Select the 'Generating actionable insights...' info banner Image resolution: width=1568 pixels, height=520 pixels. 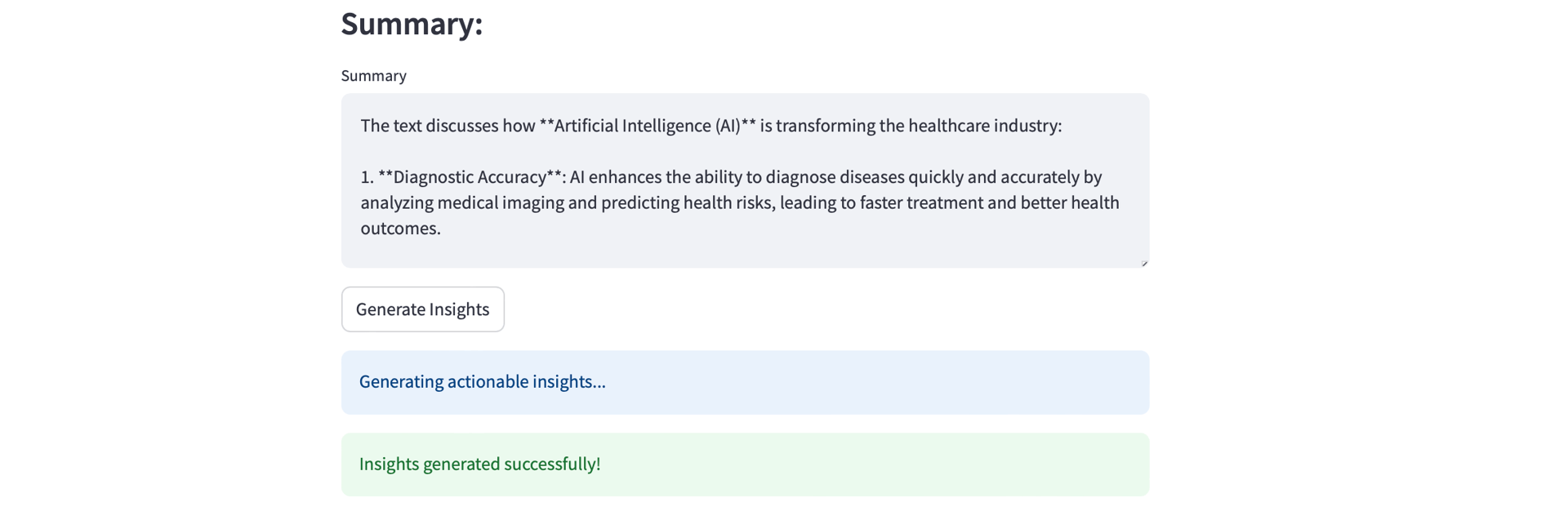pos(483,382)
